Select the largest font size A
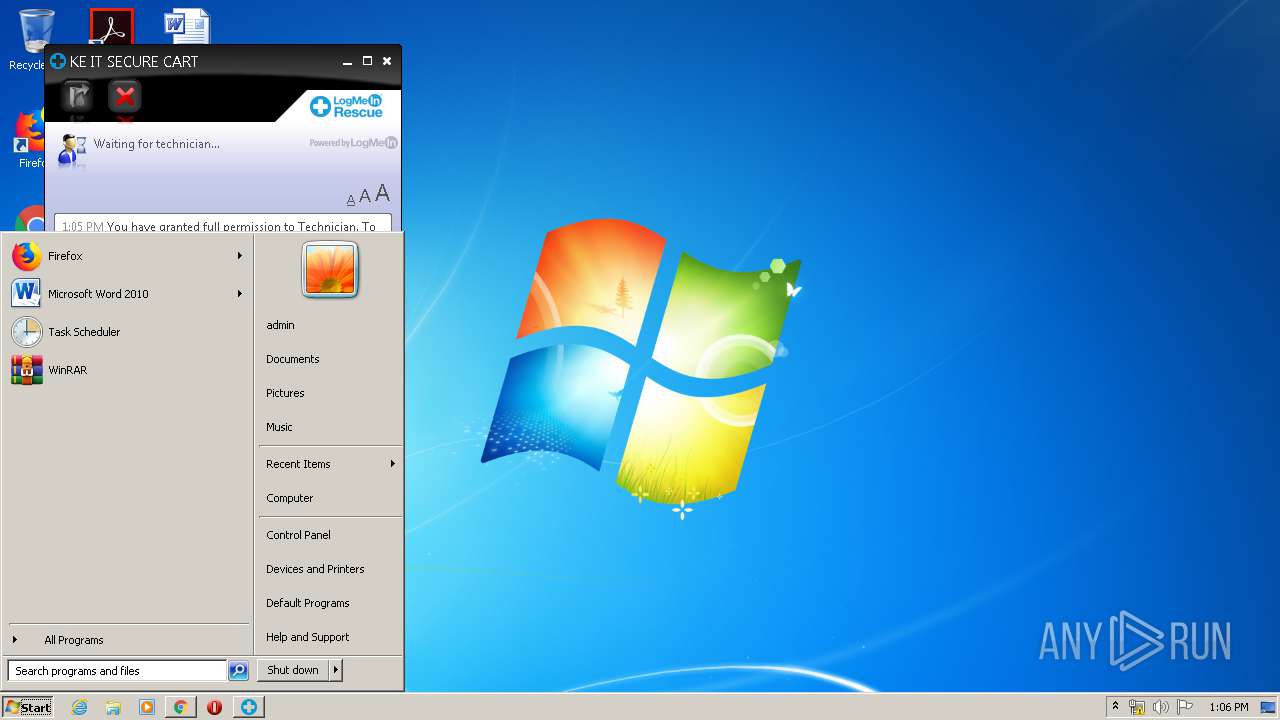 pos(382,194)
